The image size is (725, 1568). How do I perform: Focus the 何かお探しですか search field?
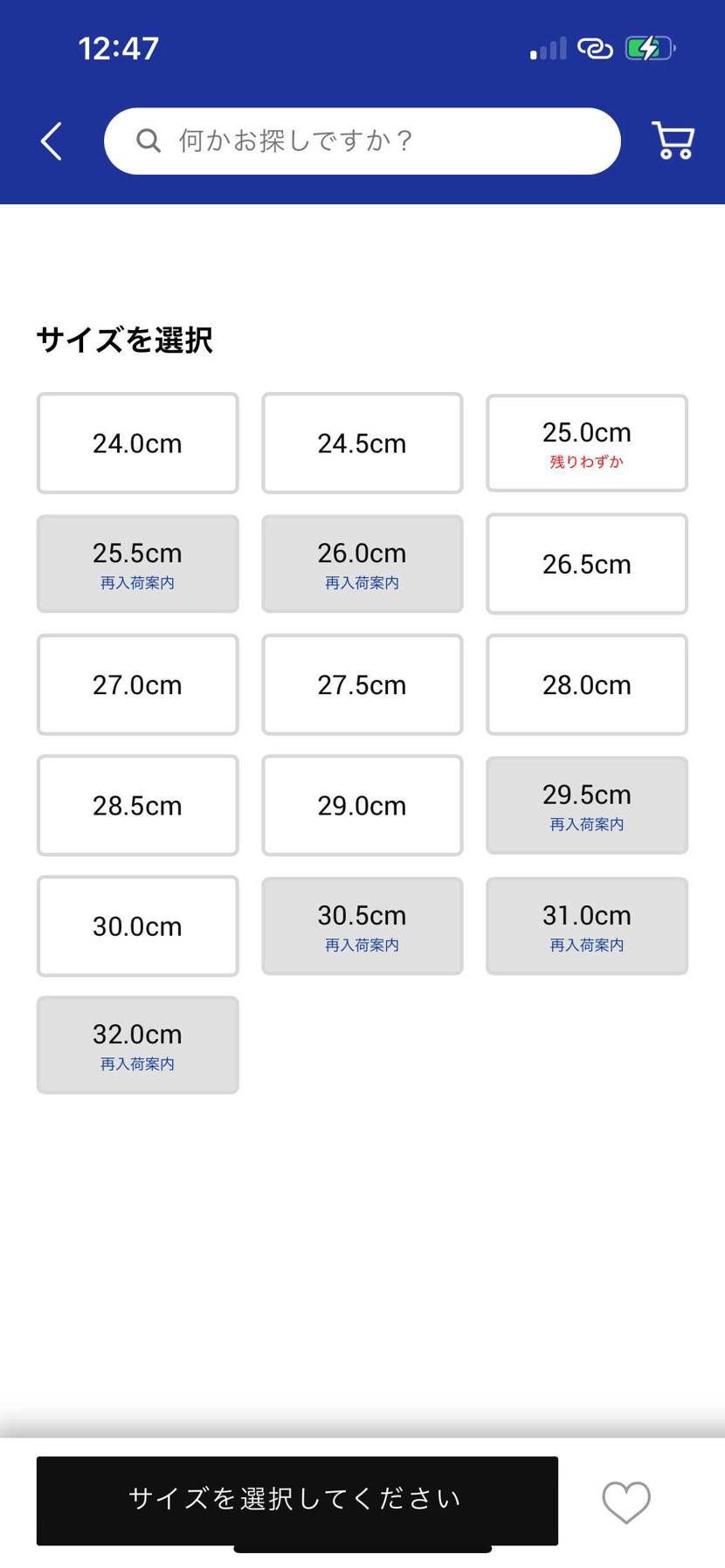362,141
